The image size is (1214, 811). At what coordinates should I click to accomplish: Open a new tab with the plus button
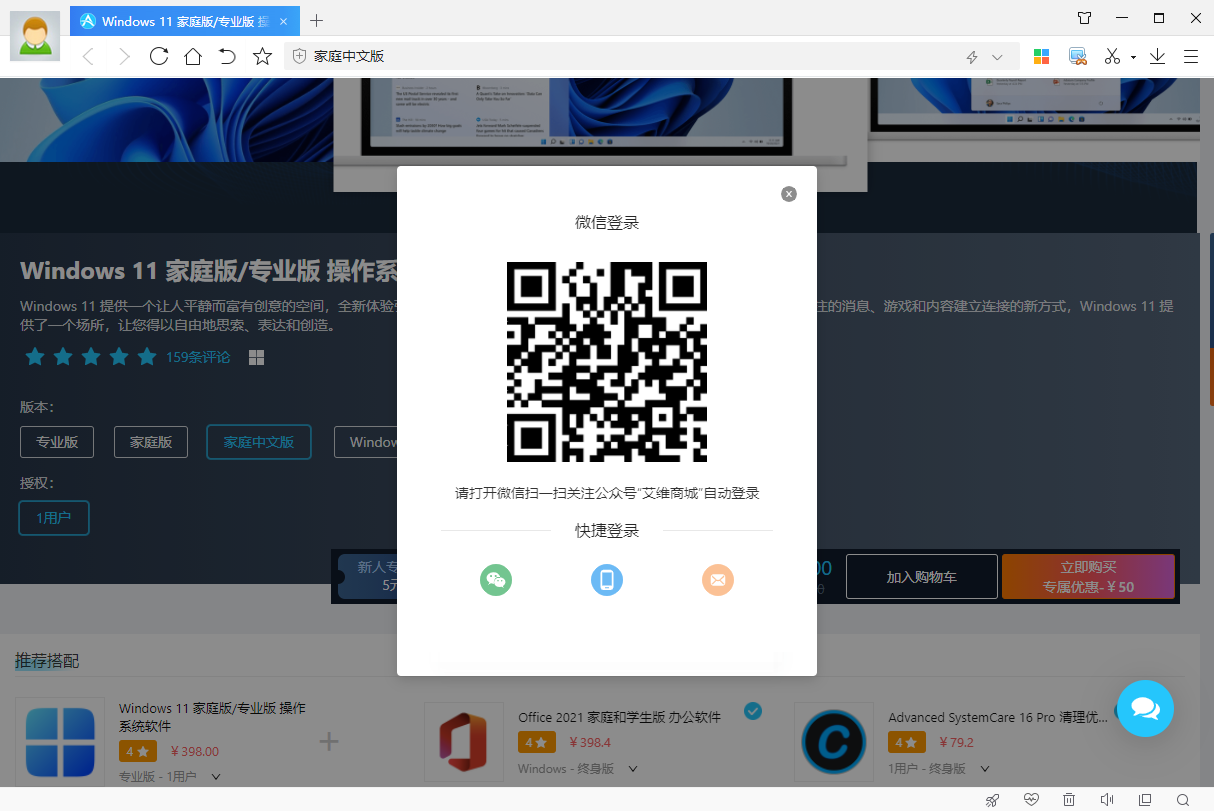coord(317,20)
